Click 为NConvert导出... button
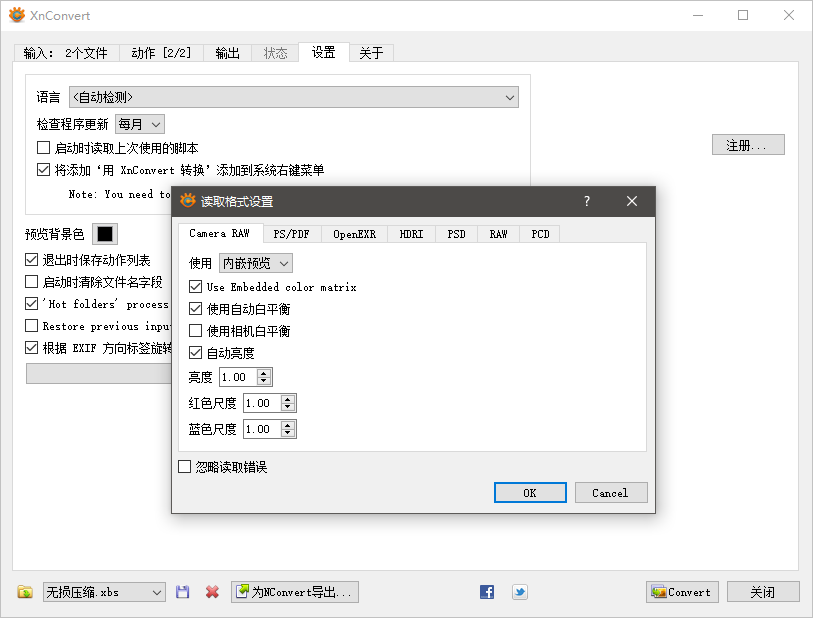Viewport: 813px width, 618px height. (295, 592)
